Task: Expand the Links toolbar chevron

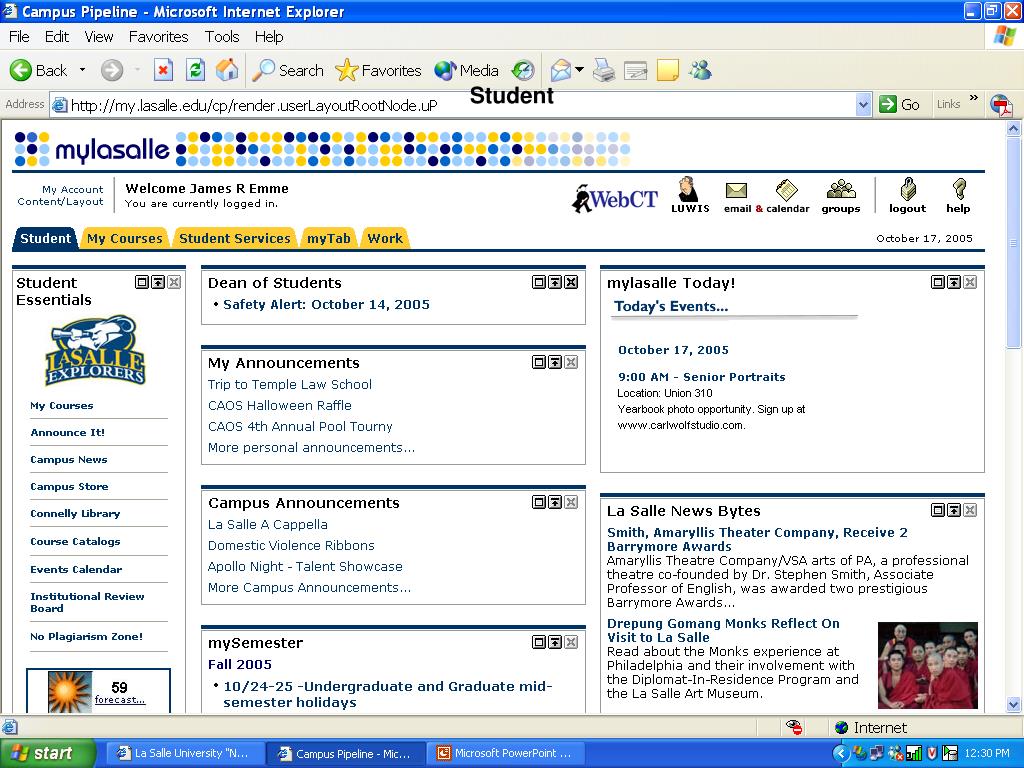Action: click(974, 98)
